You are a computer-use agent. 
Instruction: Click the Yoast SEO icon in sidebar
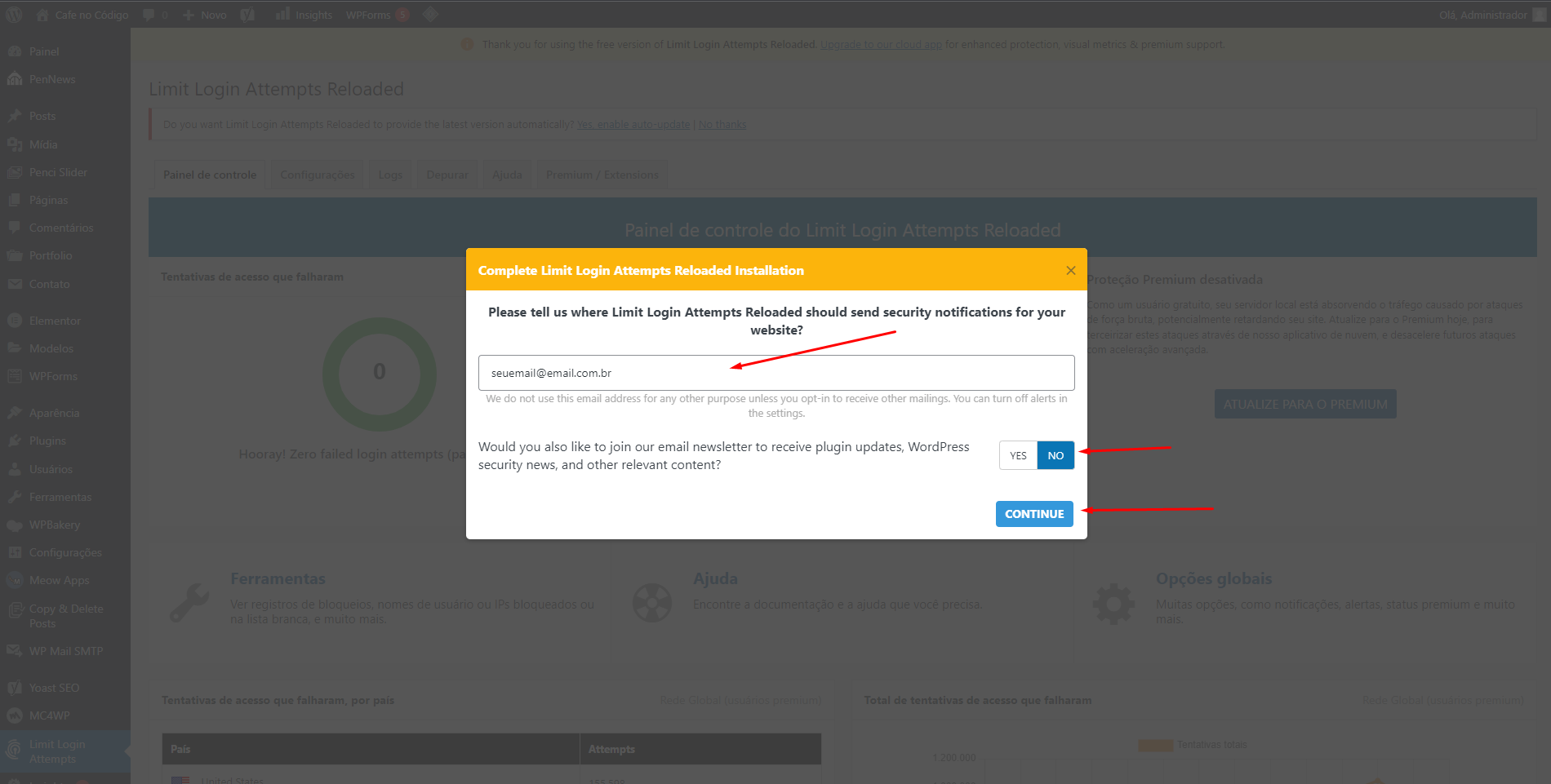pos(15,688)
